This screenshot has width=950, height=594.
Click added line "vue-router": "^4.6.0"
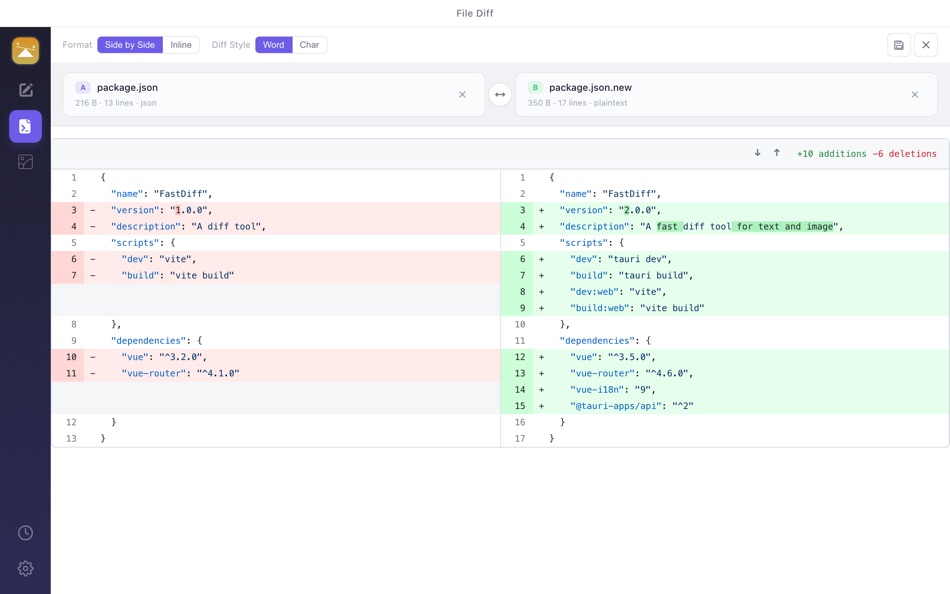pos(725,373)
